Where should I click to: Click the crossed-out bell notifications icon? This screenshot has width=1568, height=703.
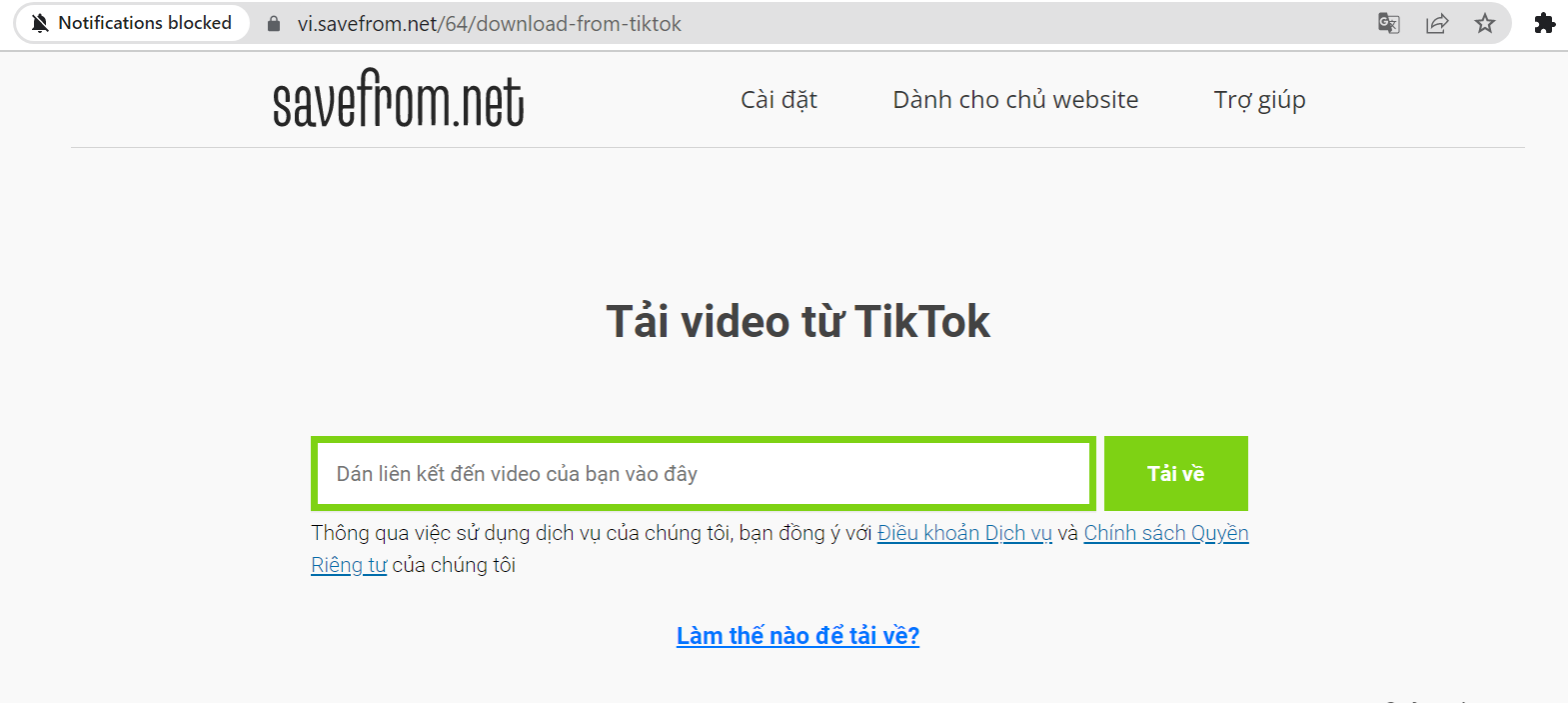pos(40,23)
